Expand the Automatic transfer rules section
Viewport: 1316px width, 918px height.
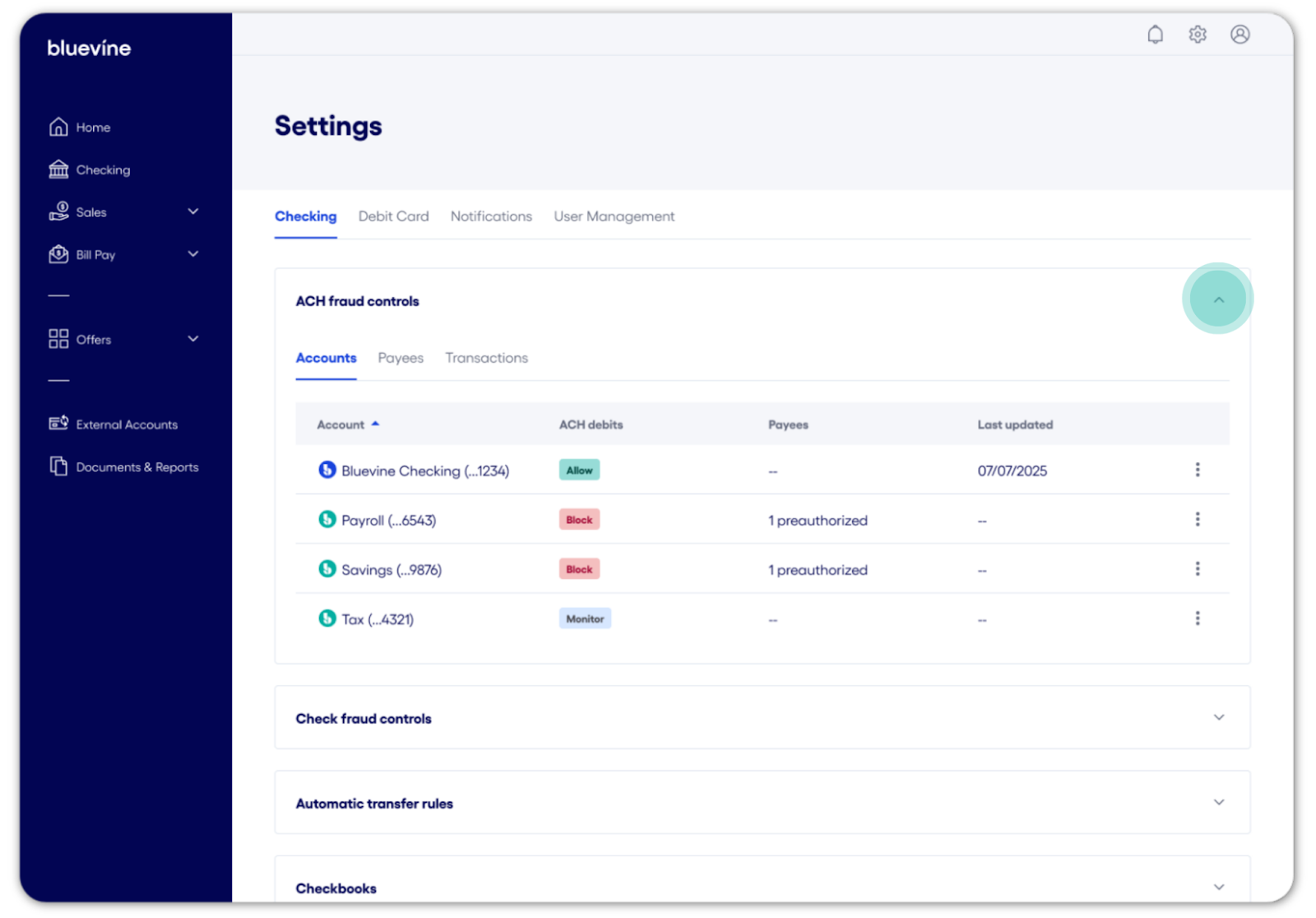click(x=1218, y=802)
